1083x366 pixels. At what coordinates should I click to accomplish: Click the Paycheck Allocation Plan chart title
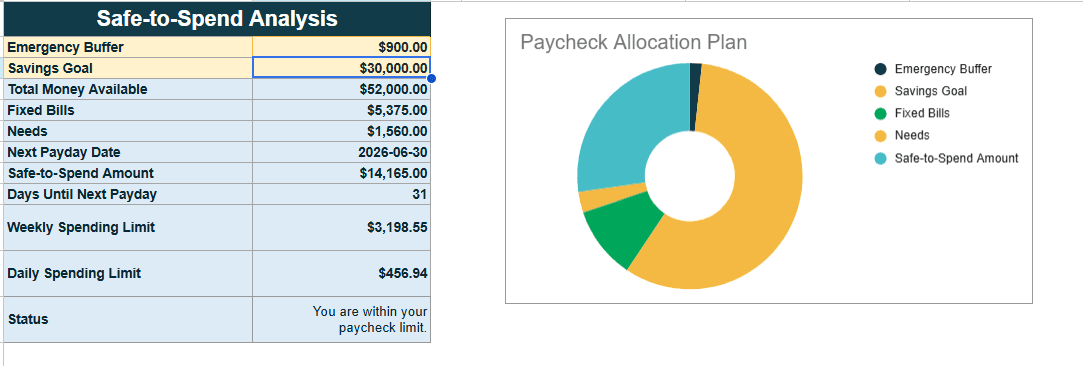tap(633, 42)
